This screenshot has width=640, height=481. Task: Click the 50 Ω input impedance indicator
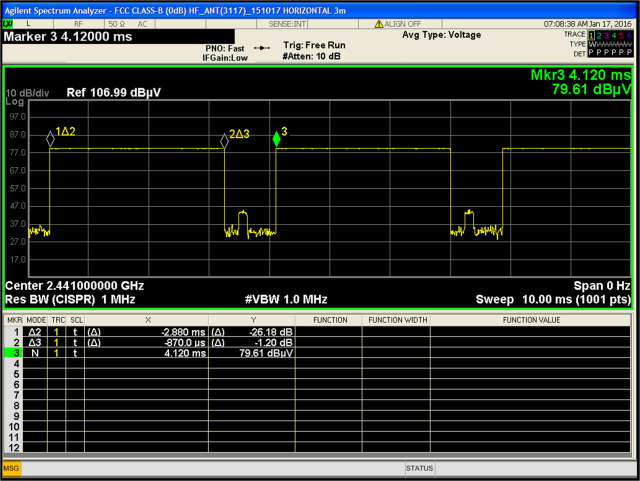[116, 24]
